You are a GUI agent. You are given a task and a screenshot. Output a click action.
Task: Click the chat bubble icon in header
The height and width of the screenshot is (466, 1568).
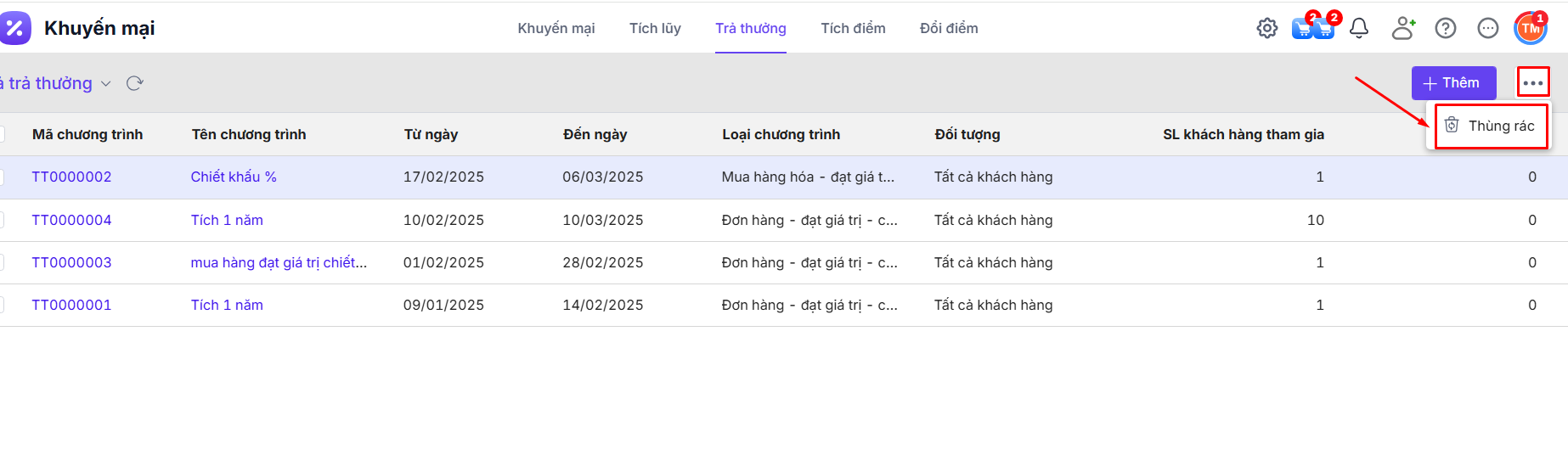click(1487, 28)
